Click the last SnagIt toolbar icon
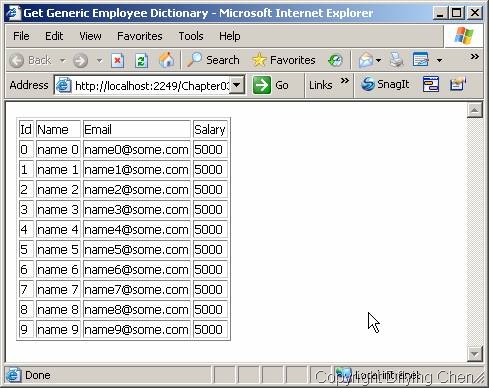 click(x=457, y=84)
